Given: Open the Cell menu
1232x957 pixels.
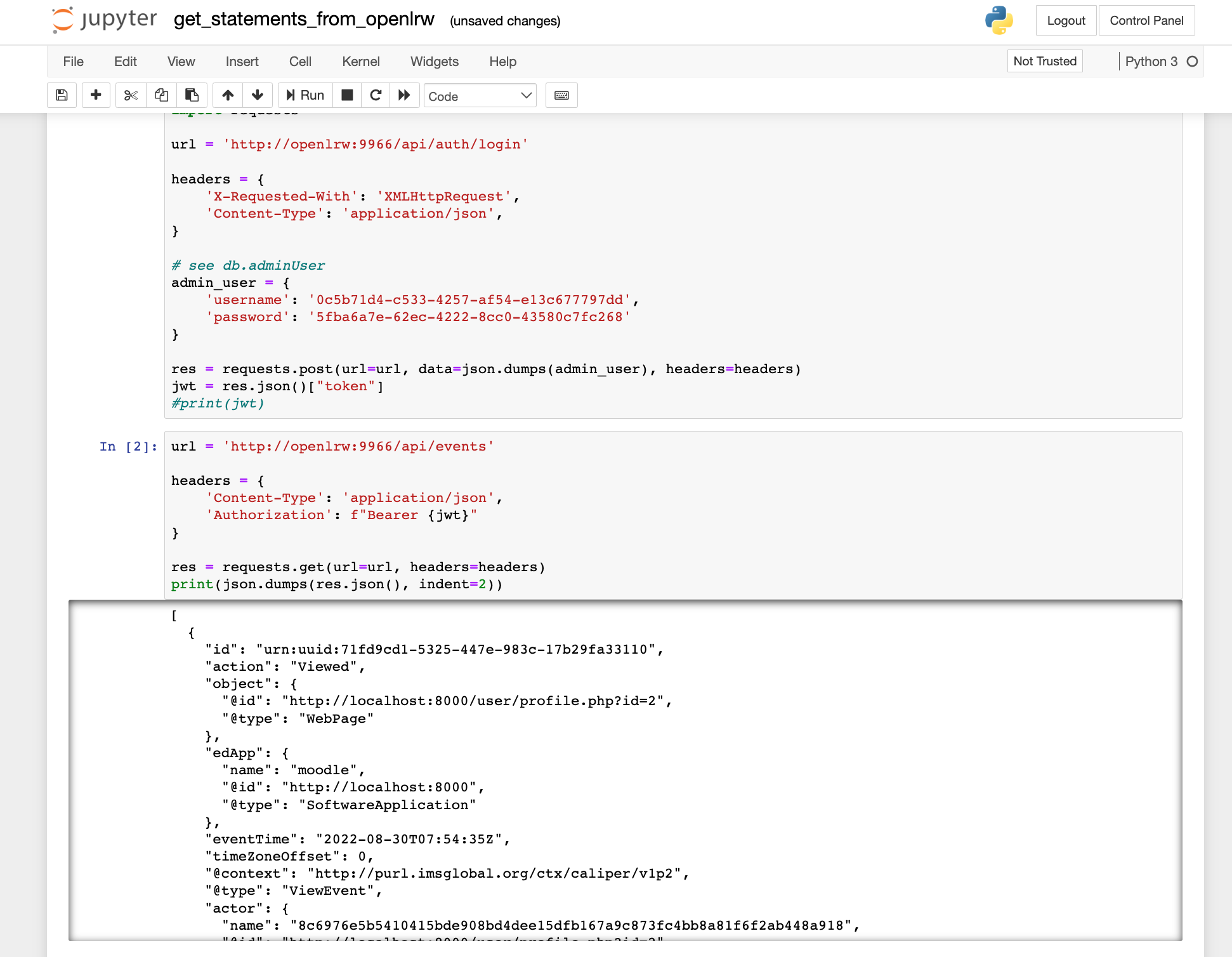Looking at the screenshot, I should pos(300,62).
